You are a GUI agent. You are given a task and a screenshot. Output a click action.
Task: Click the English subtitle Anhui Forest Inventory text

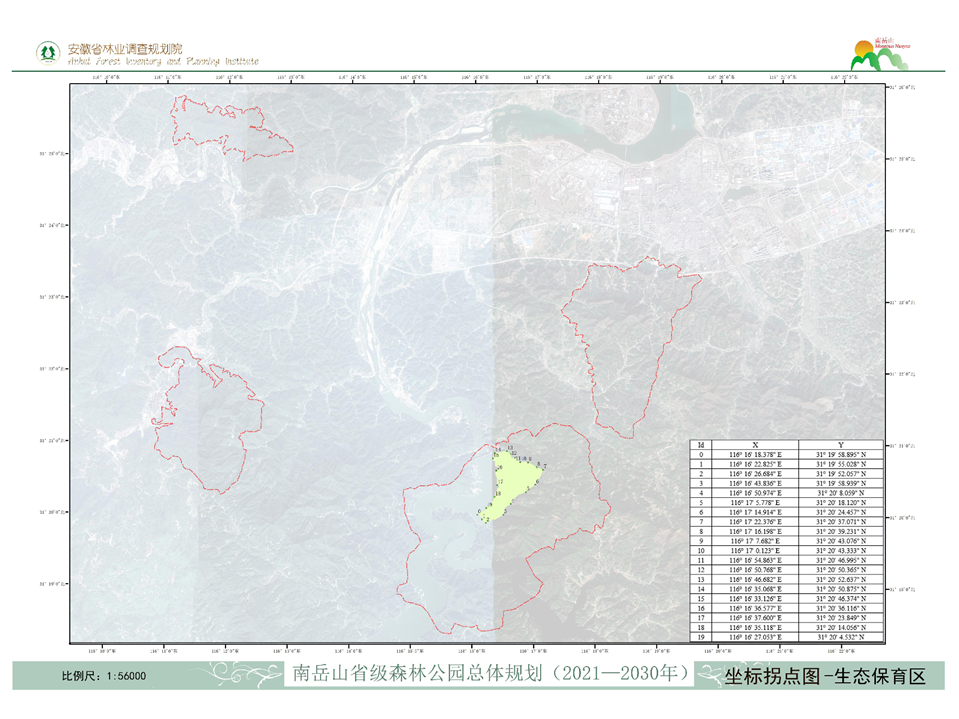click(162, 62)
